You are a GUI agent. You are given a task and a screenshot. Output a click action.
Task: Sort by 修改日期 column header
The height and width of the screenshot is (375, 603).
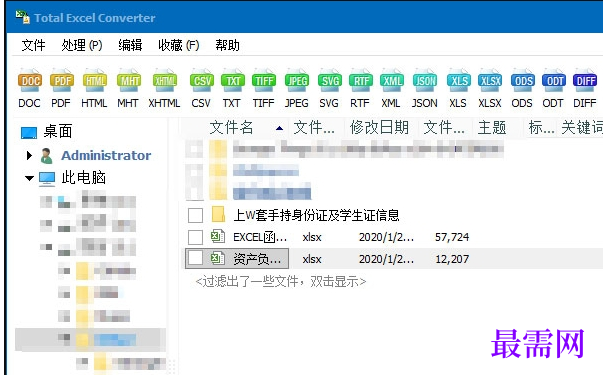(x=379, y=127)
